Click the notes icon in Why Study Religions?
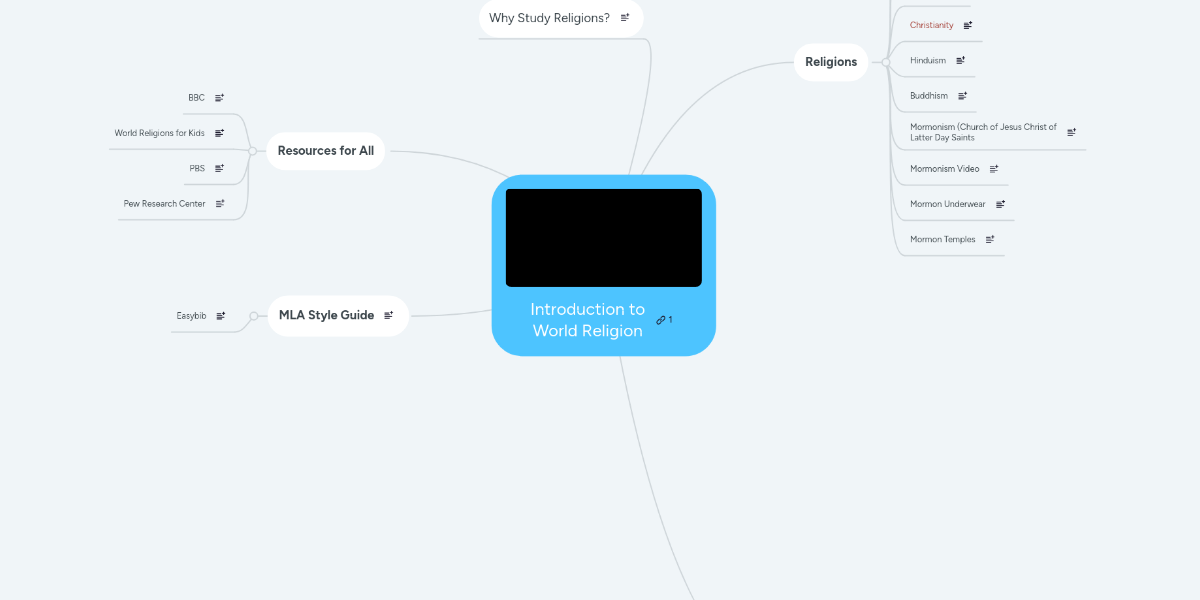 tap(624, 17)
